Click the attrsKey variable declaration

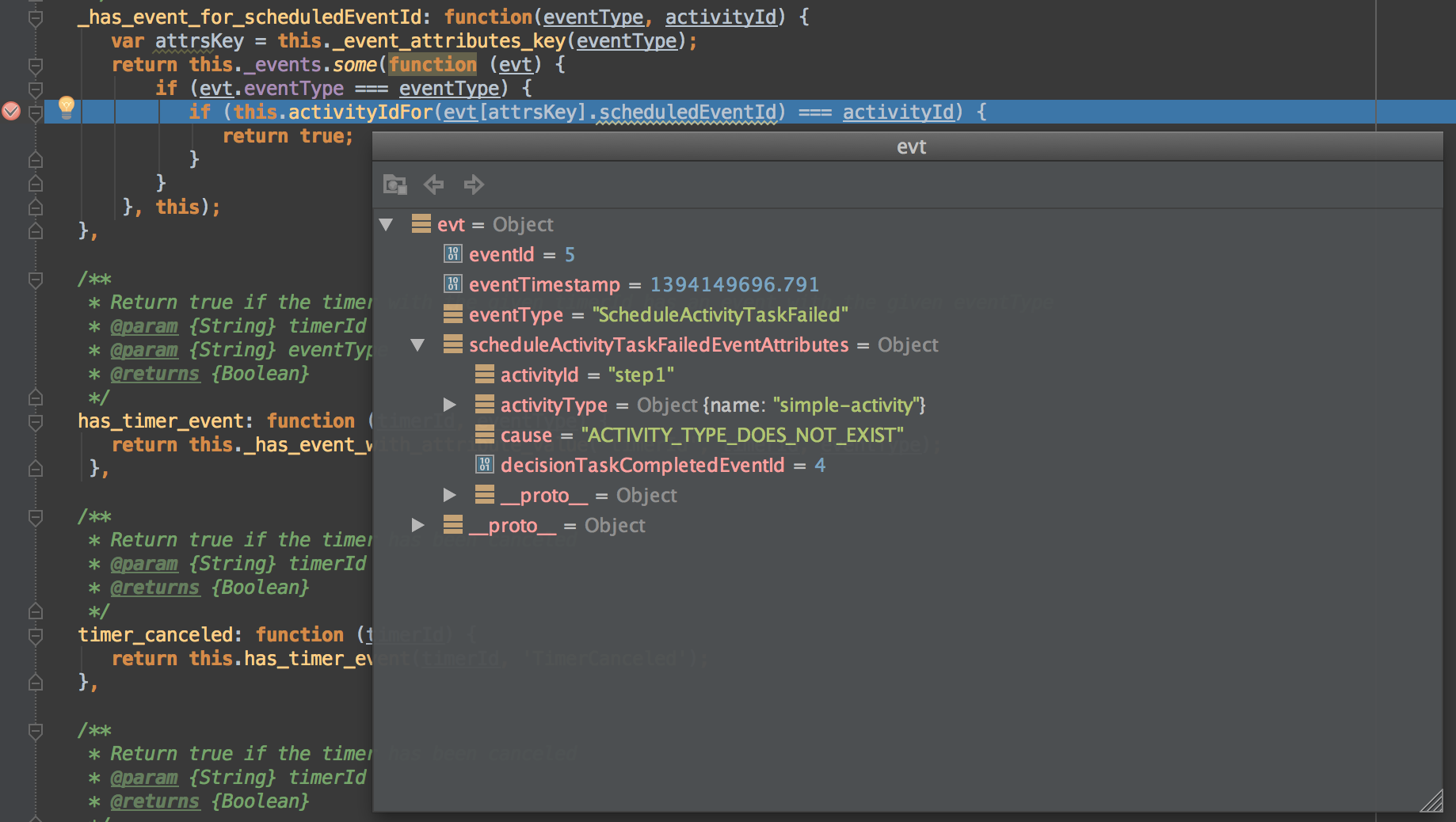200,41
